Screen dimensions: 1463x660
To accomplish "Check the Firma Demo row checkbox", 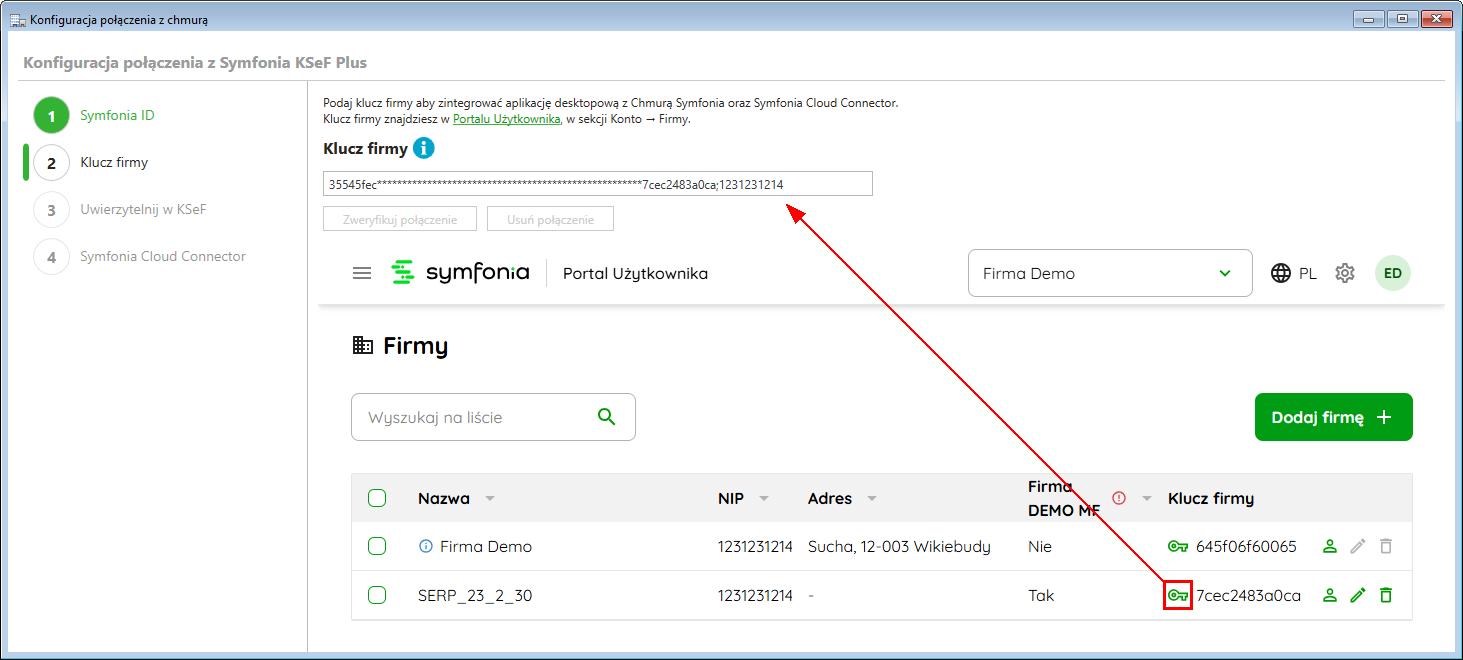I will [x=377, y=547].
